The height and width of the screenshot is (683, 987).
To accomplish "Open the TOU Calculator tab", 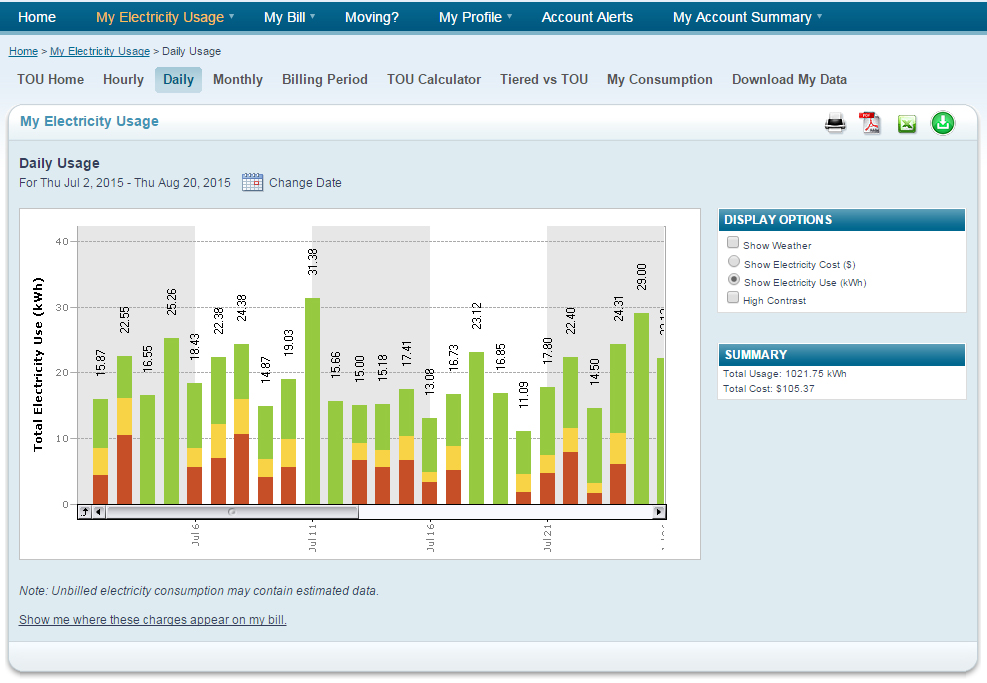I will coord(434,80).
